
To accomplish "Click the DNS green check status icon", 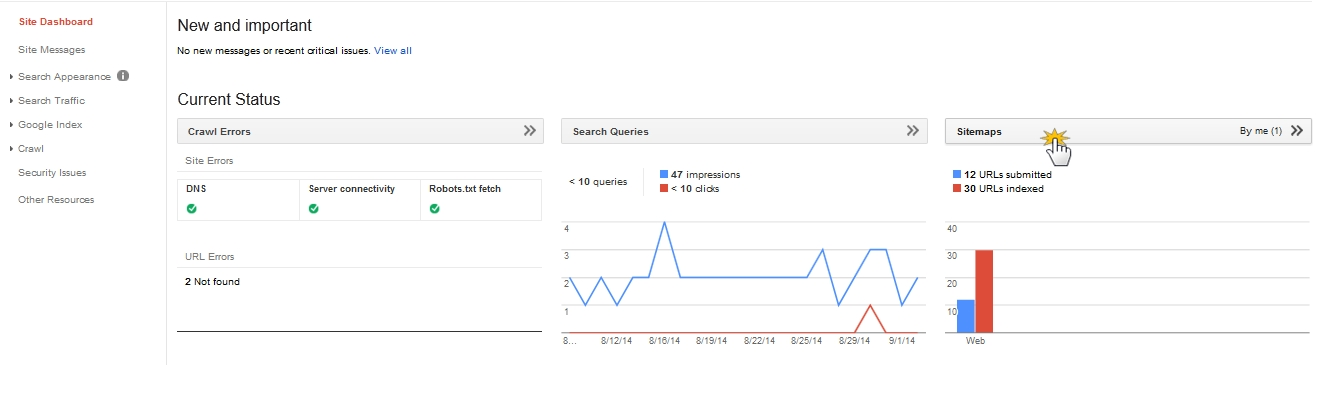I will (191, 209).
